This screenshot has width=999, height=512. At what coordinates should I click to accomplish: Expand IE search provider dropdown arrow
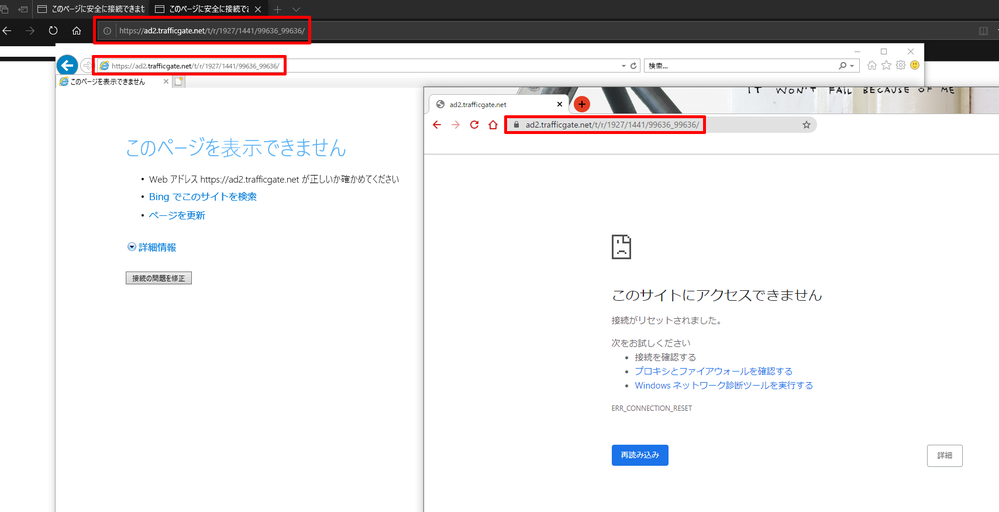[x=852, y=66]
